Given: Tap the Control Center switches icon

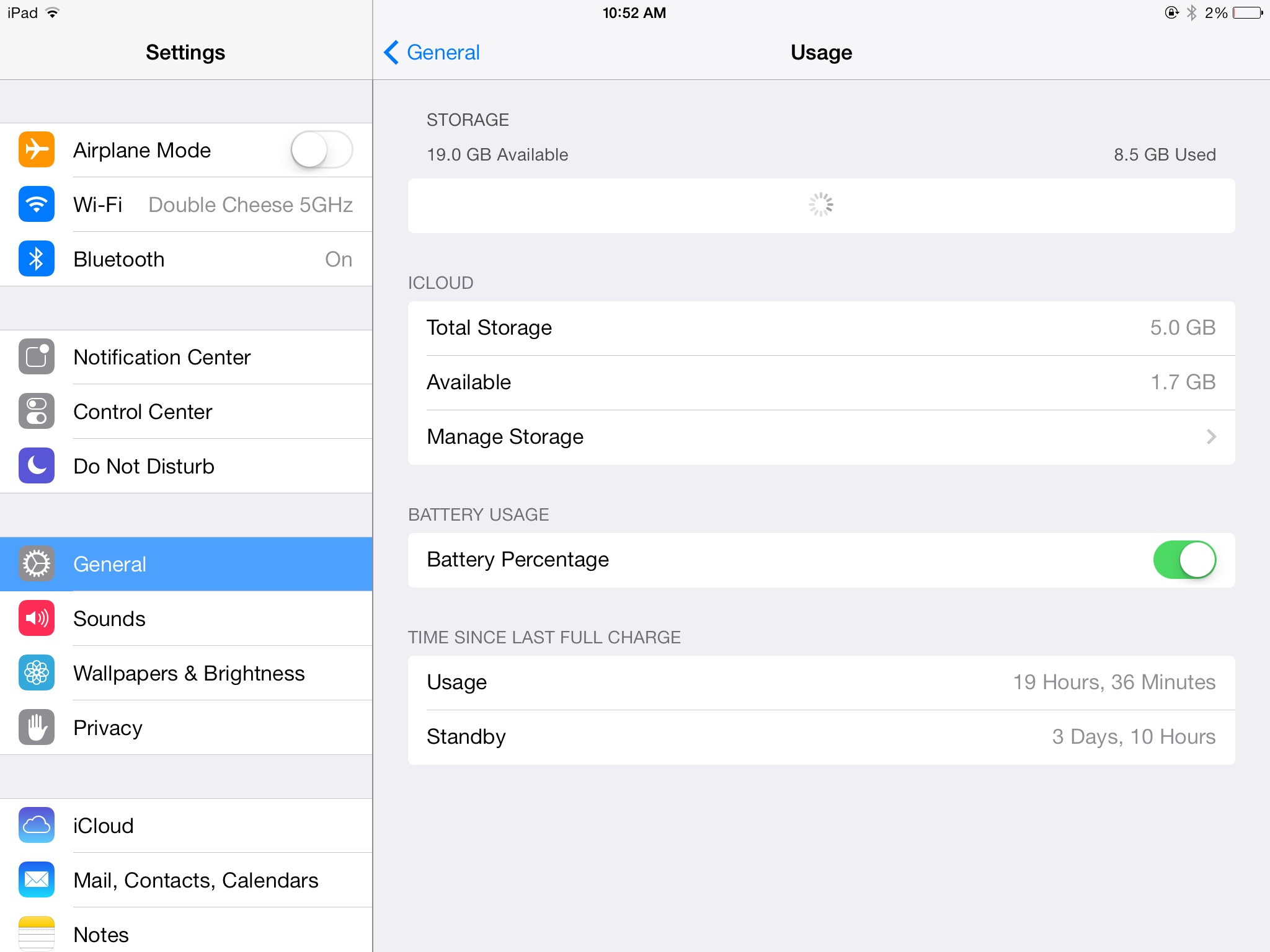Looking at the screenshot, I should tap(37, 411).
